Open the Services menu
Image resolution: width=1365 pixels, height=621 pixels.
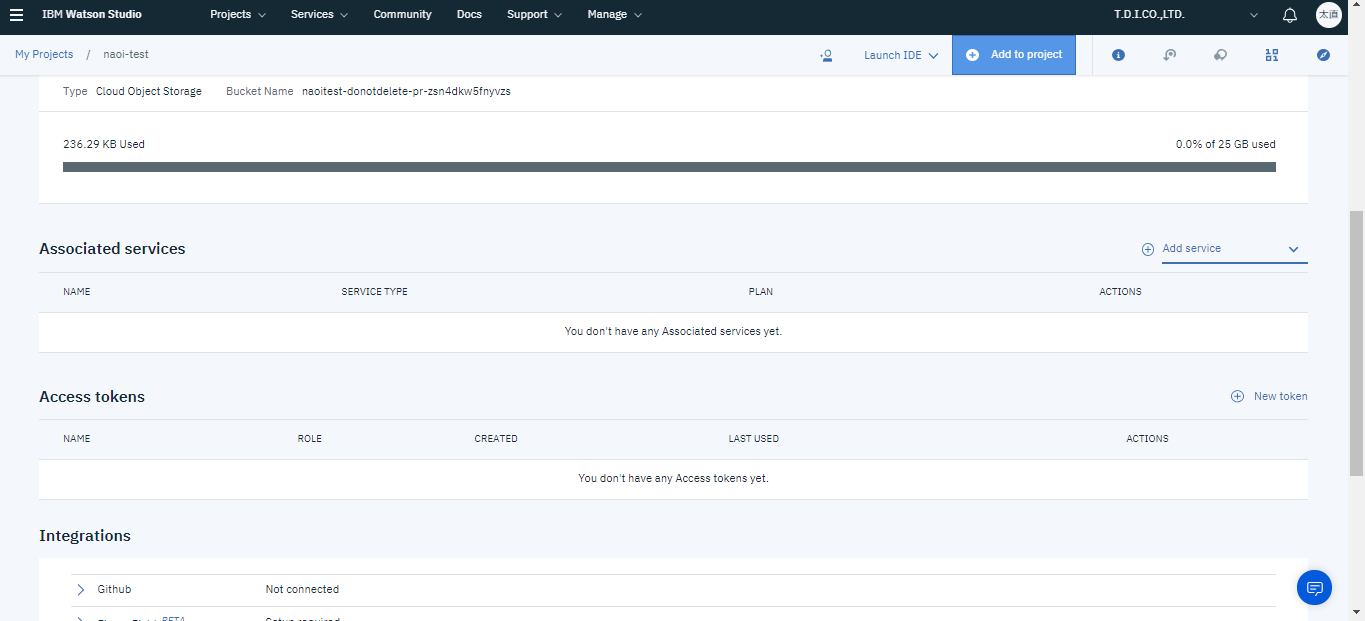pyautogui.click(x=319, y=15)
